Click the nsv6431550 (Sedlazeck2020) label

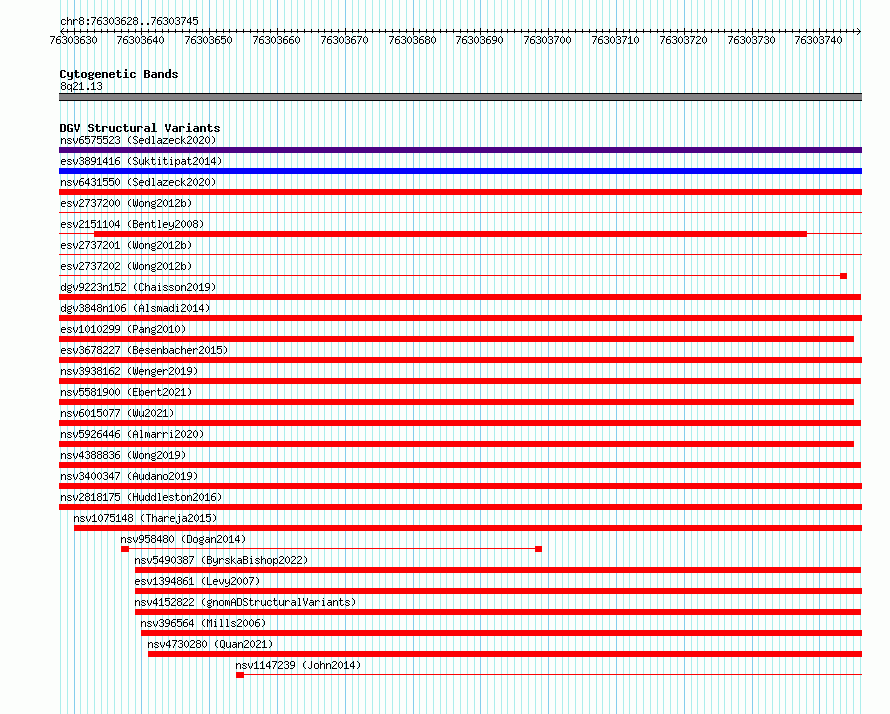(x=138, y=182)
